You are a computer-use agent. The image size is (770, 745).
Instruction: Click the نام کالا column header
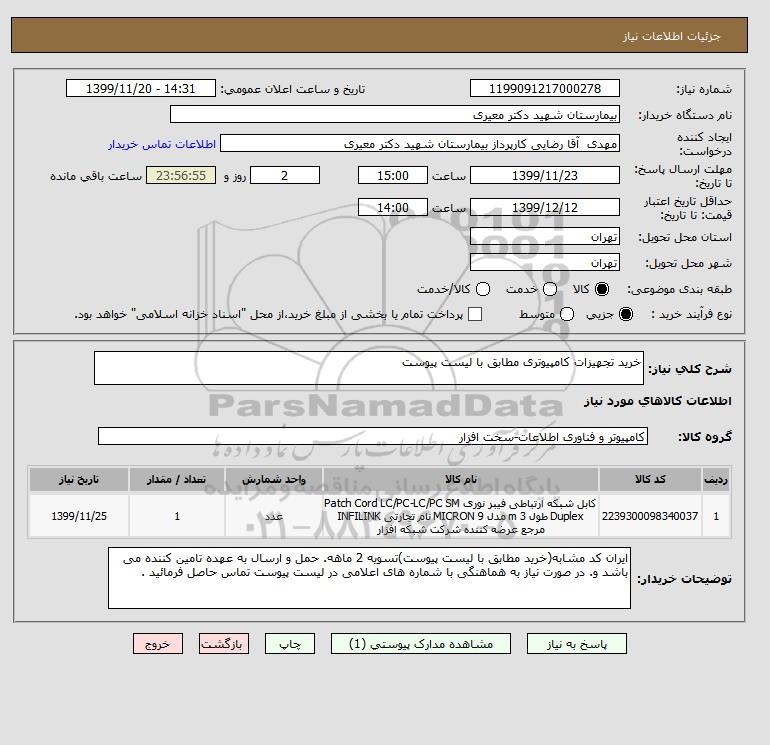pos(461,479)
